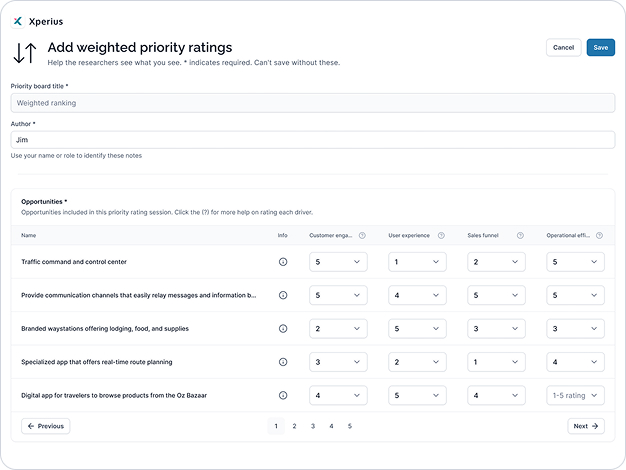Show help for Sales funnel column
Viewport: 626px width, 470px height.
[x=520, y=236]
